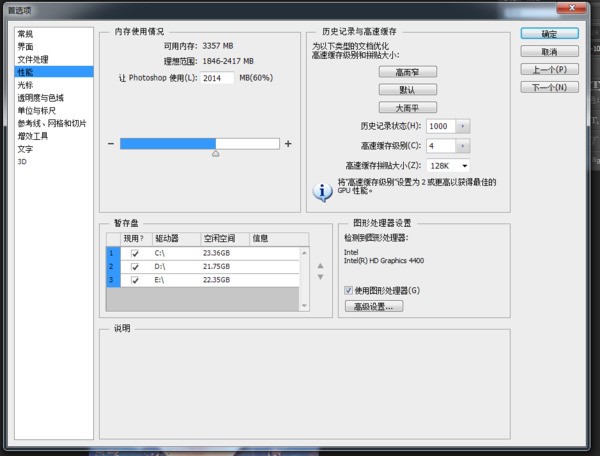Toggle the D:\ scratch disk checkbox
The image size is (600, 456).
tap(134, 267)
